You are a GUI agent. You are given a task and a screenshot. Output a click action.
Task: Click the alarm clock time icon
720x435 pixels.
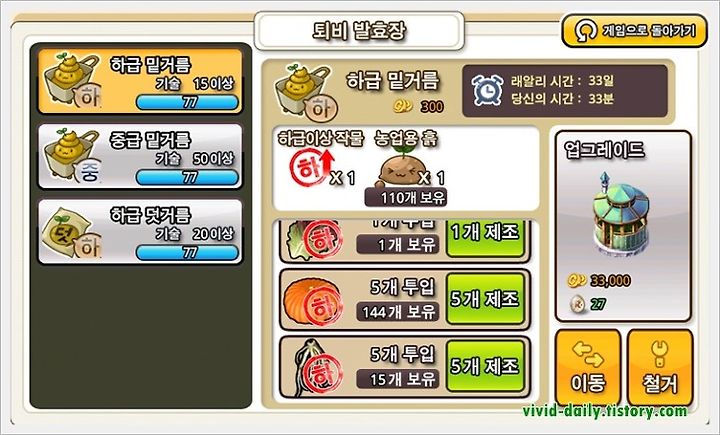(488, 90)
